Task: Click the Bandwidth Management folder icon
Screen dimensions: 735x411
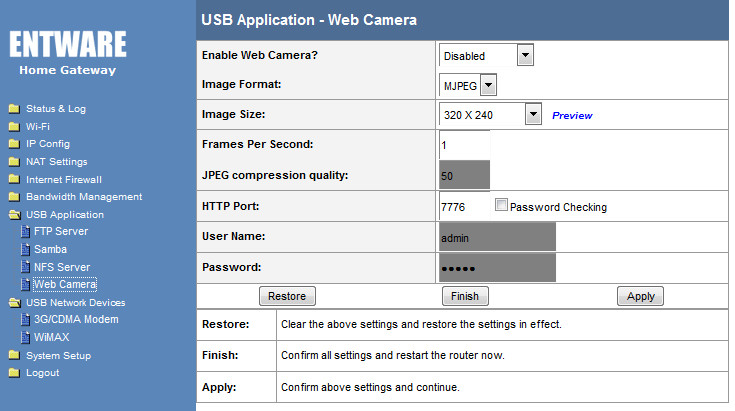Action: click(14, 197)
